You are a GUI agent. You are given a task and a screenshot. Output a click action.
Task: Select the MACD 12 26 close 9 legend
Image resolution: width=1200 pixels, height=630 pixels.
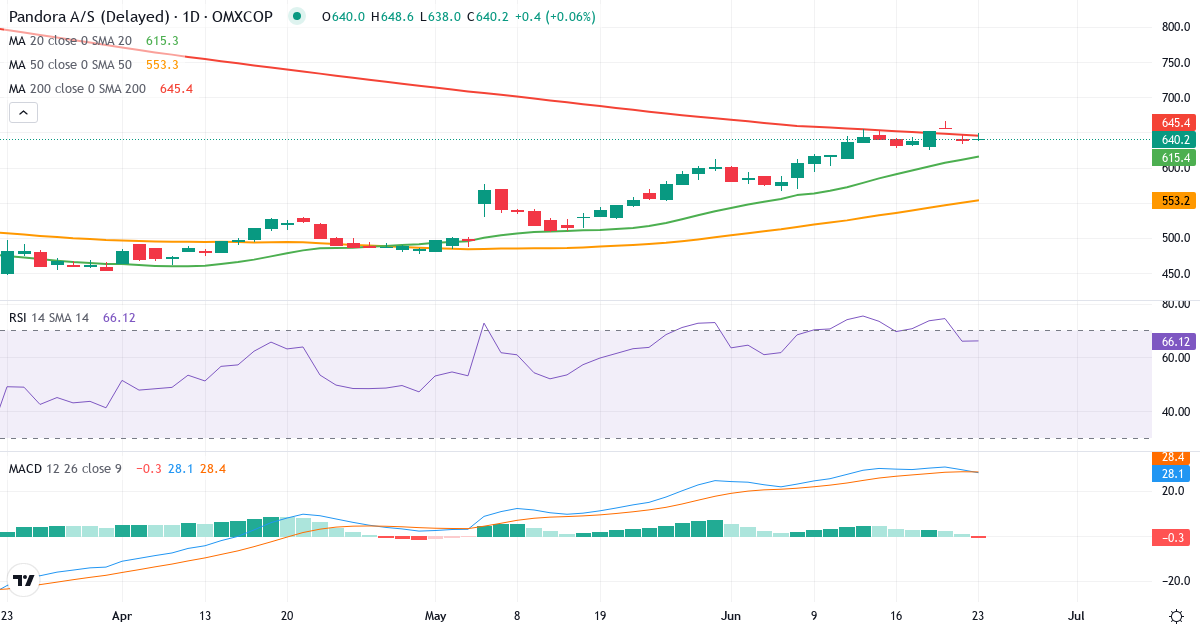coord(65,468)
